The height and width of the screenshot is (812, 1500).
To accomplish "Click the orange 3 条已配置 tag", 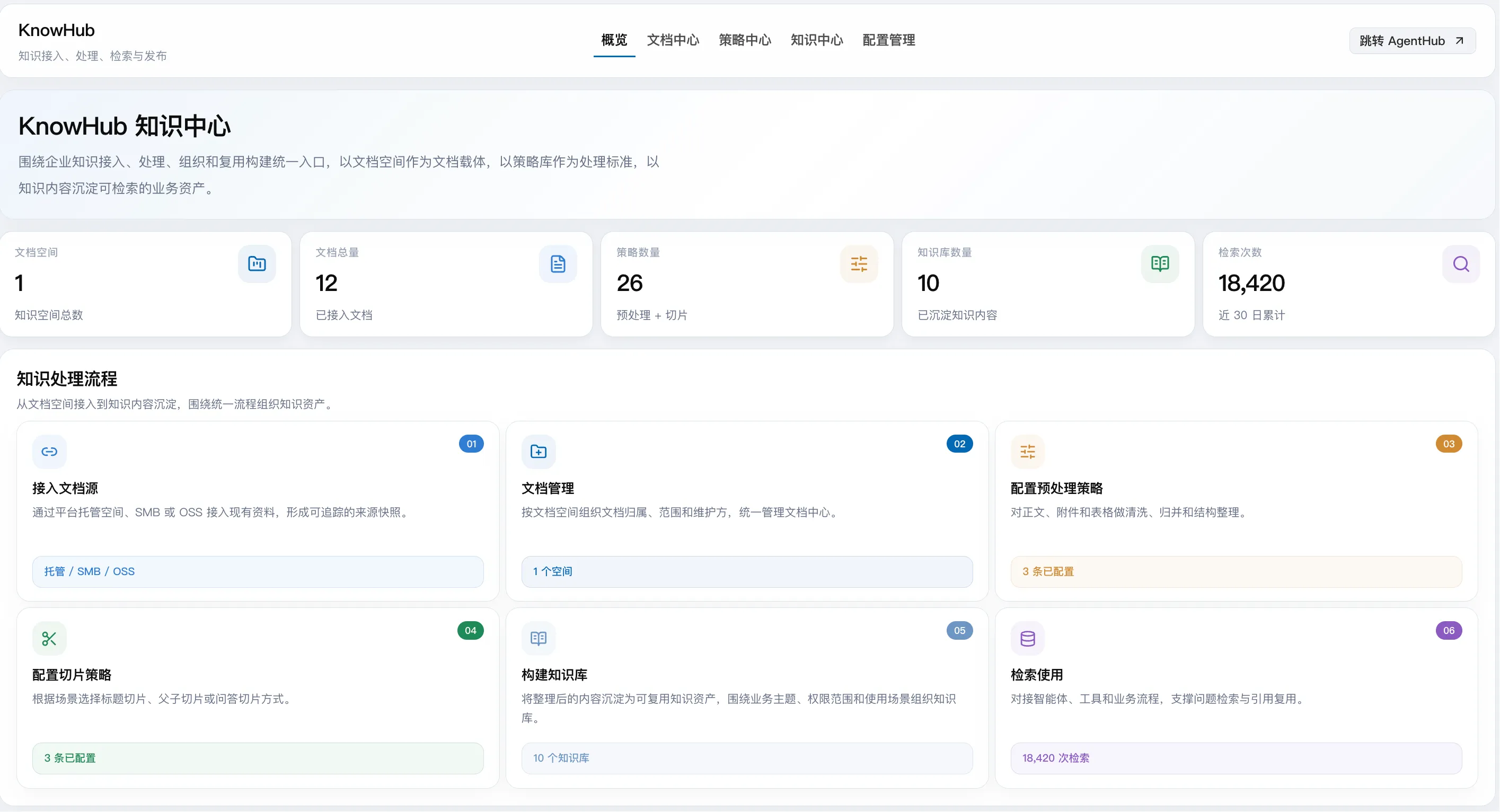I will [1236, 571].
